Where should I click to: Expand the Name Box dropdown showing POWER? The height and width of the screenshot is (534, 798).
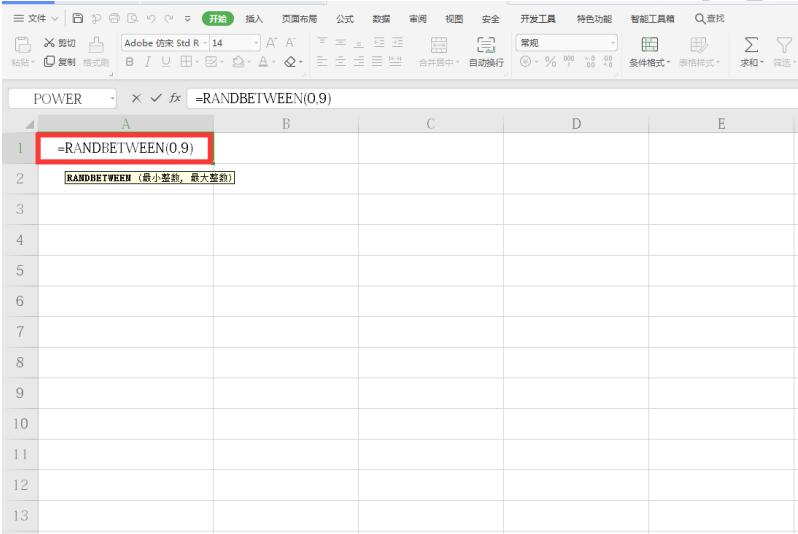[x=112, y=99]
